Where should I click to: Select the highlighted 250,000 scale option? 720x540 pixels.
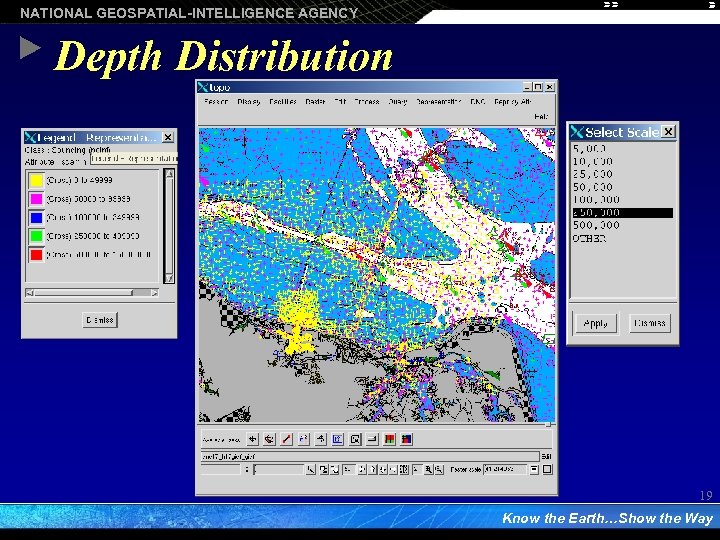coord(623,213)
